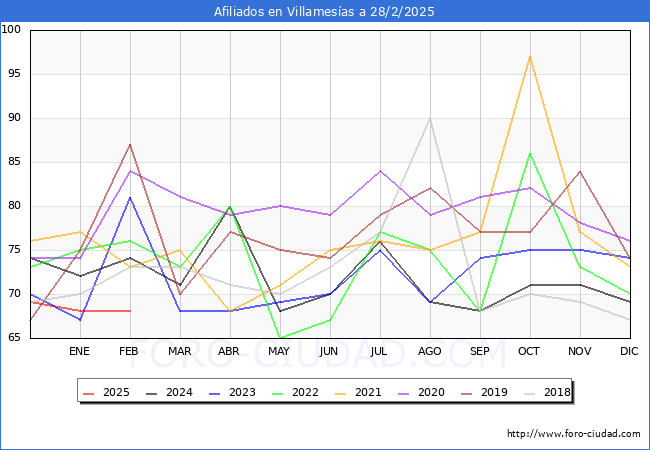This screenshot has height=450, width=650.
Task: Click the 65 value on y-axis
Action: point(14,338)
